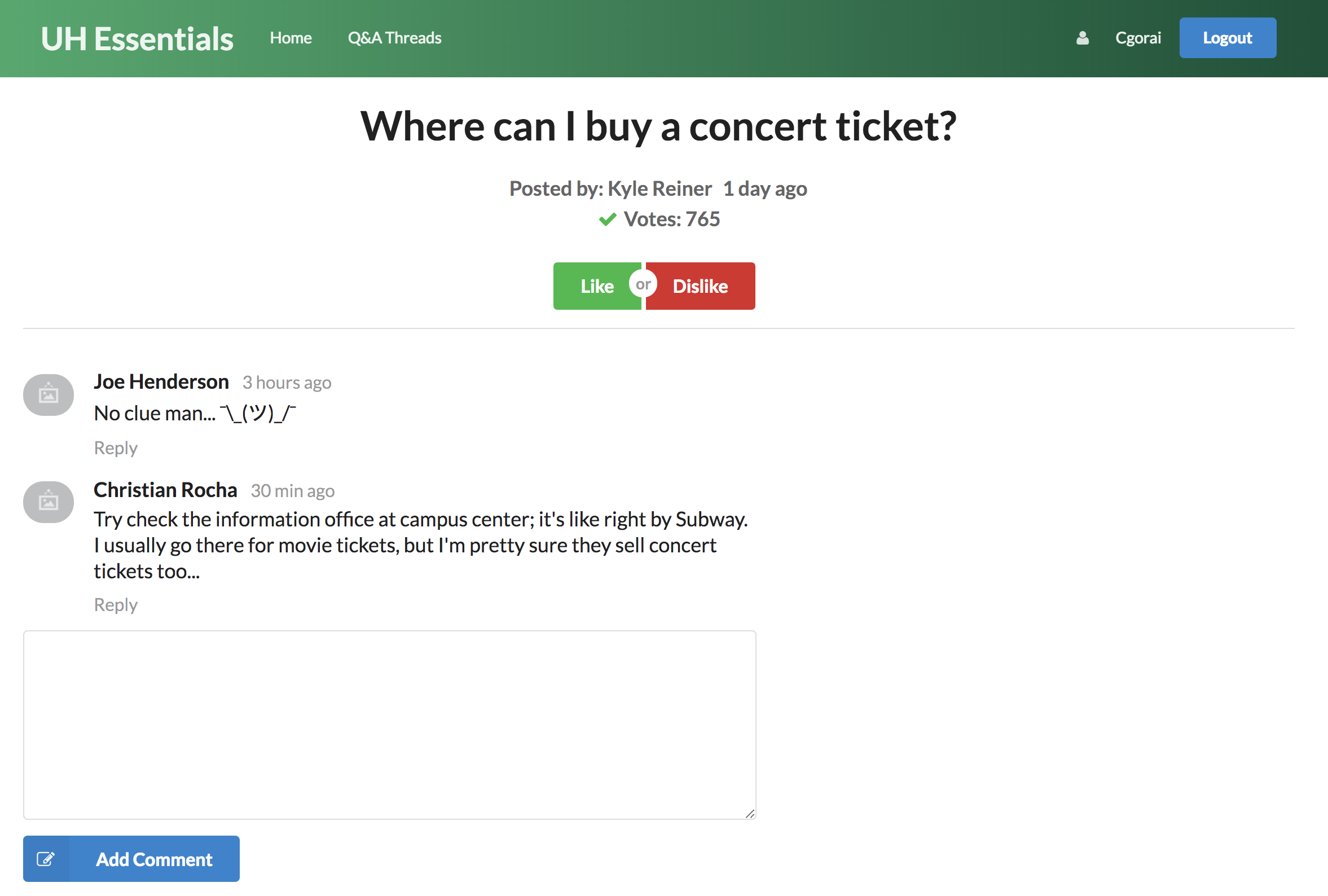This screenshot has width=1328, height=896.
Task: Click the edit pencil icon on Add Comment
Action: 46,859
